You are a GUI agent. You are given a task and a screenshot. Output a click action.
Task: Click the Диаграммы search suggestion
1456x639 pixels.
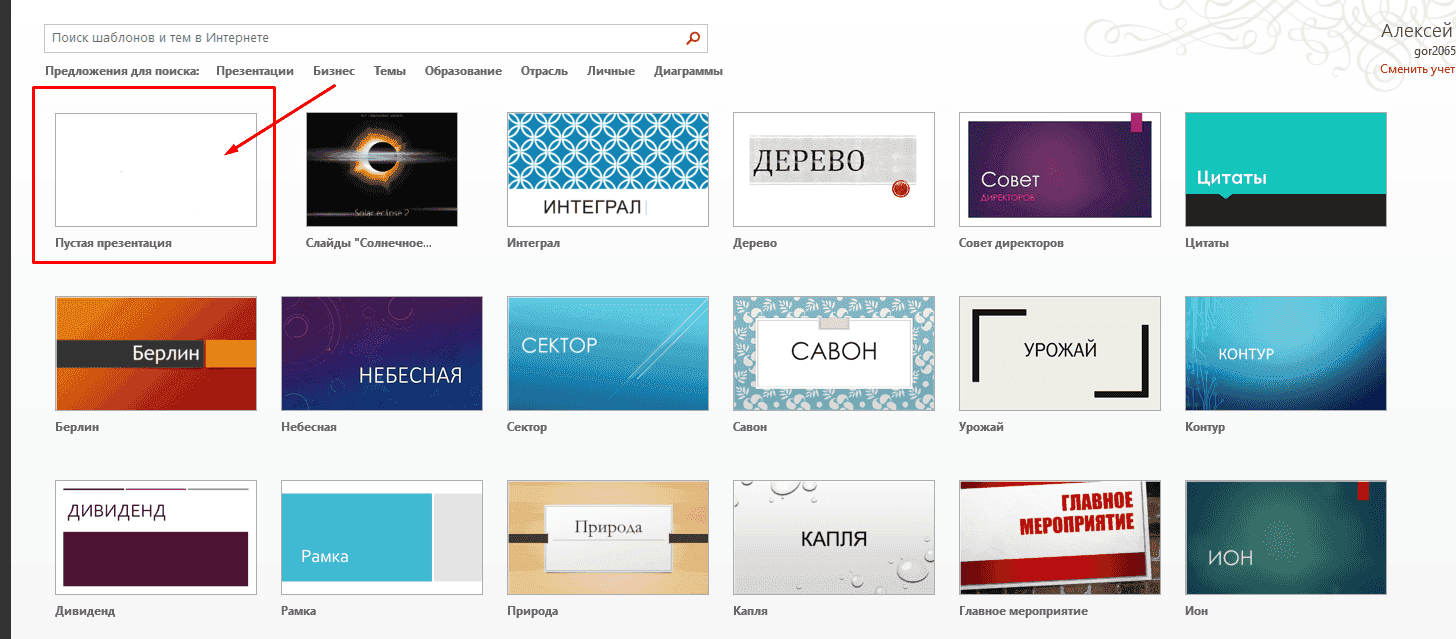click(688, 70)
